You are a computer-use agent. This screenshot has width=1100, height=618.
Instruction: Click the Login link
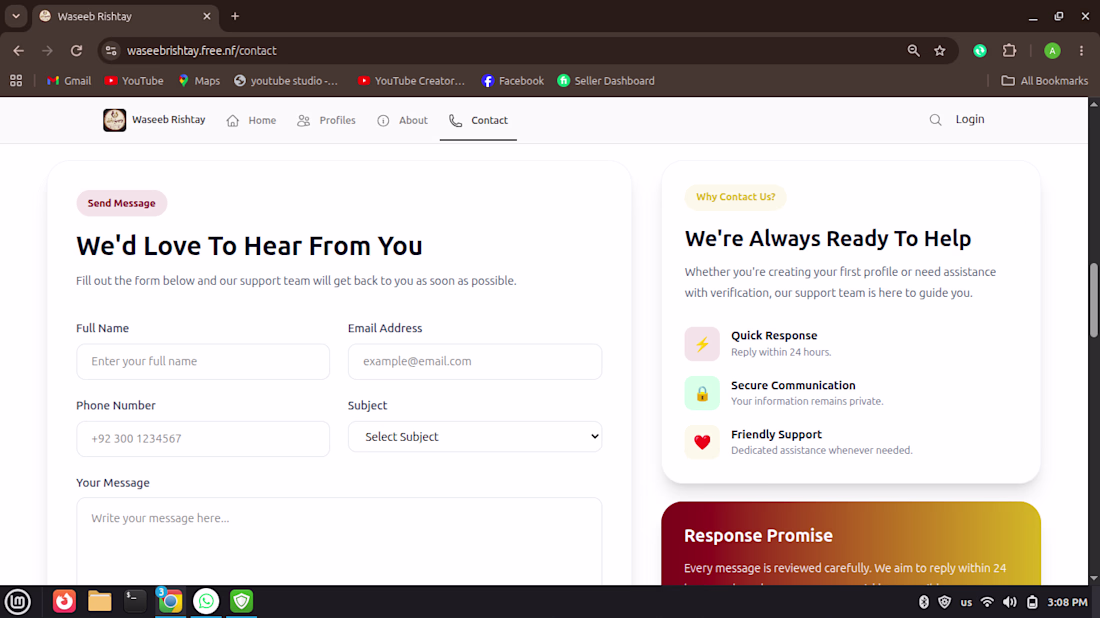[970, 119]
